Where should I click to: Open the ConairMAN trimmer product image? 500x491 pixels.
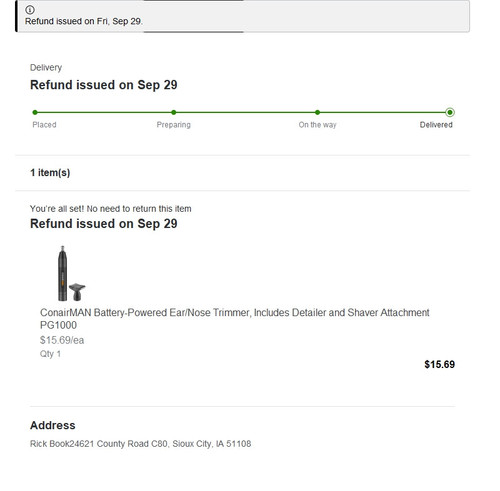click(x=71, y=273)
